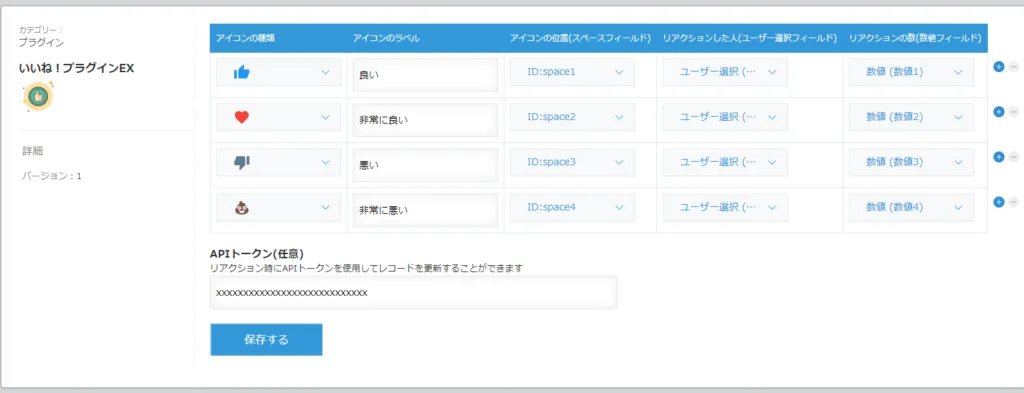Screen dimensions: 1024x393
Task: Remove the 非常に良い row with minus icon
Action: tap(1014, 112)
